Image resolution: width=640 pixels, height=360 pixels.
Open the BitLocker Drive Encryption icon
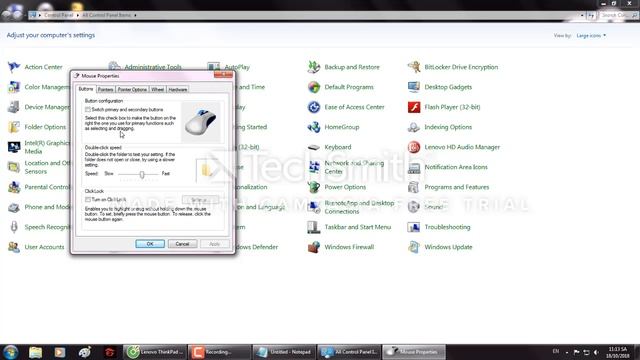pos(414,67)
